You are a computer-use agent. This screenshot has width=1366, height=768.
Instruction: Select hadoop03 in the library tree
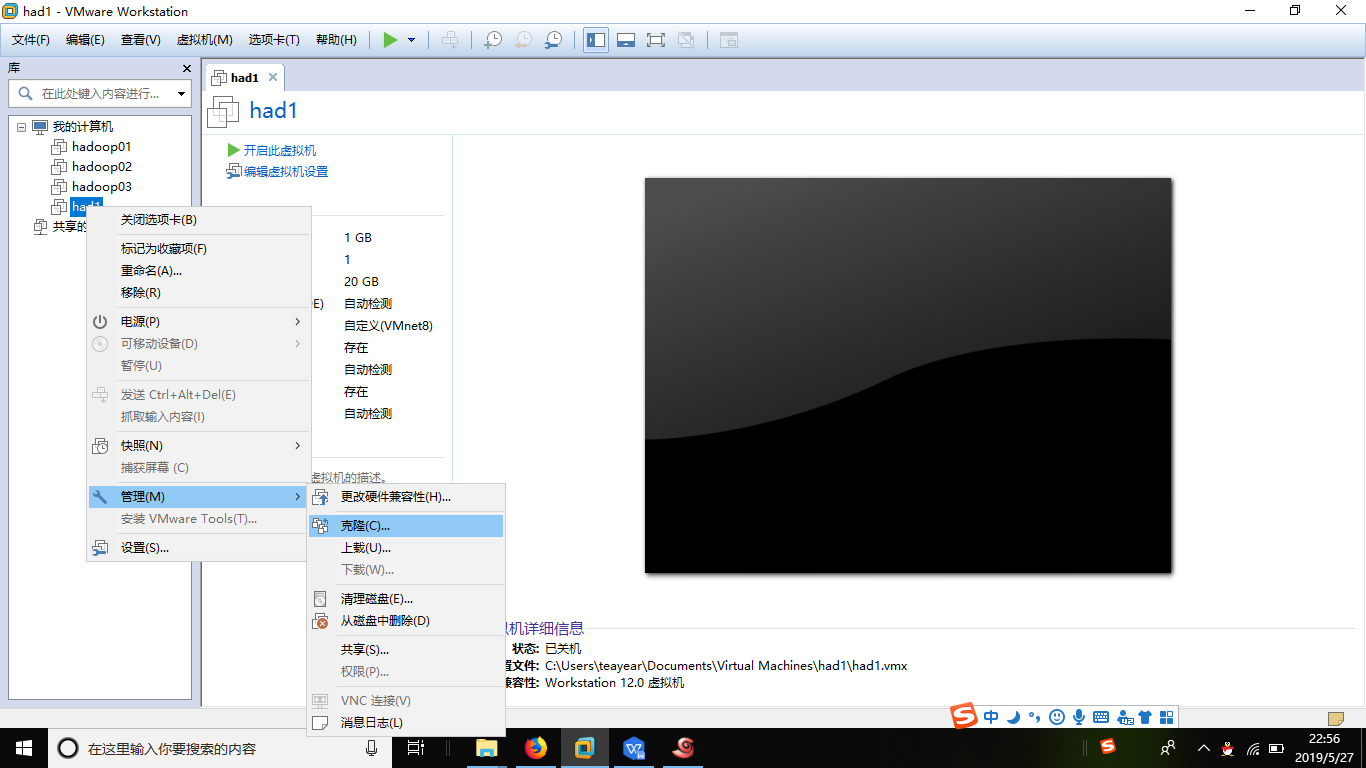101,187
